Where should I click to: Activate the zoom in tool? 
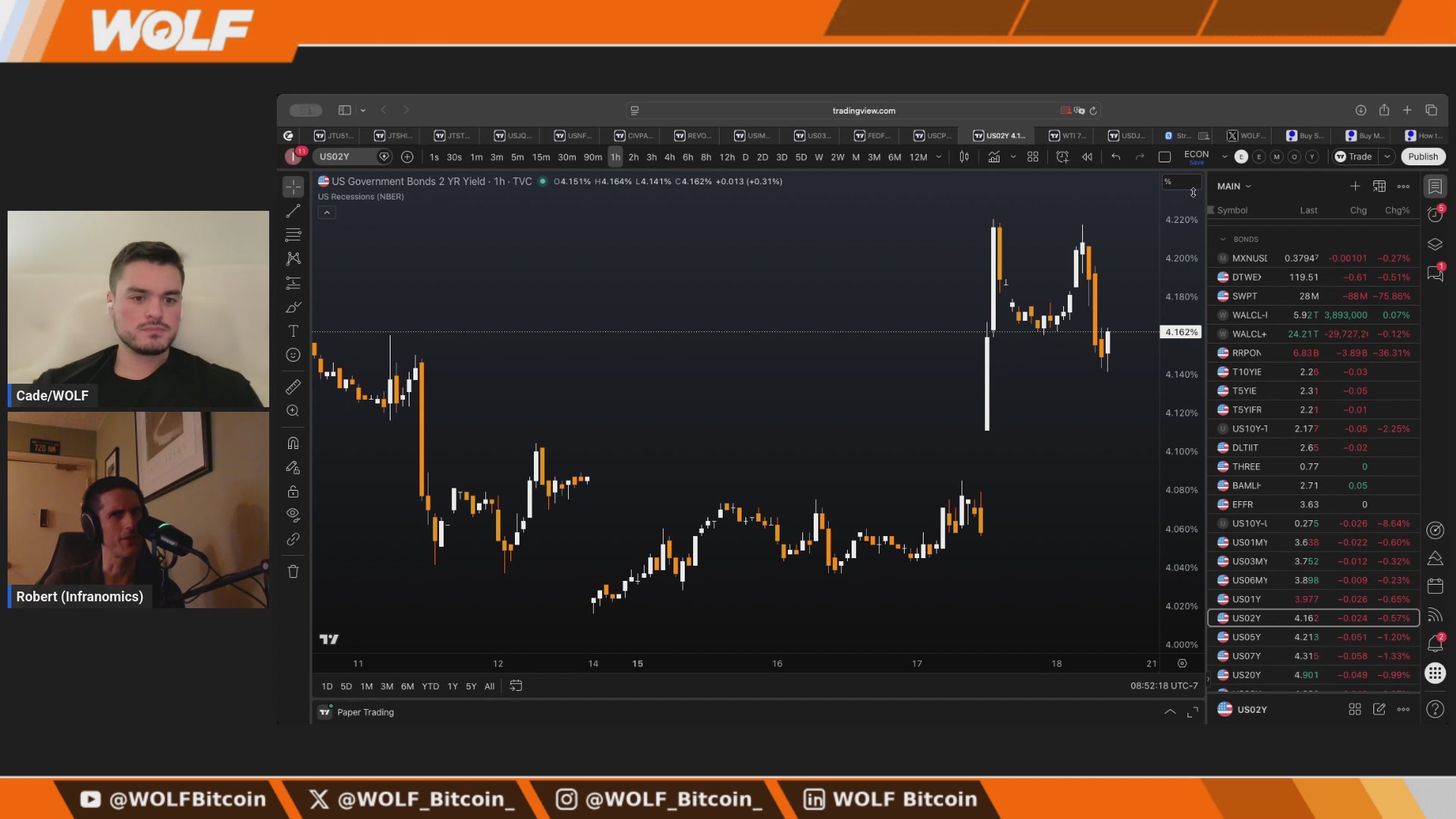coord(293,411)
